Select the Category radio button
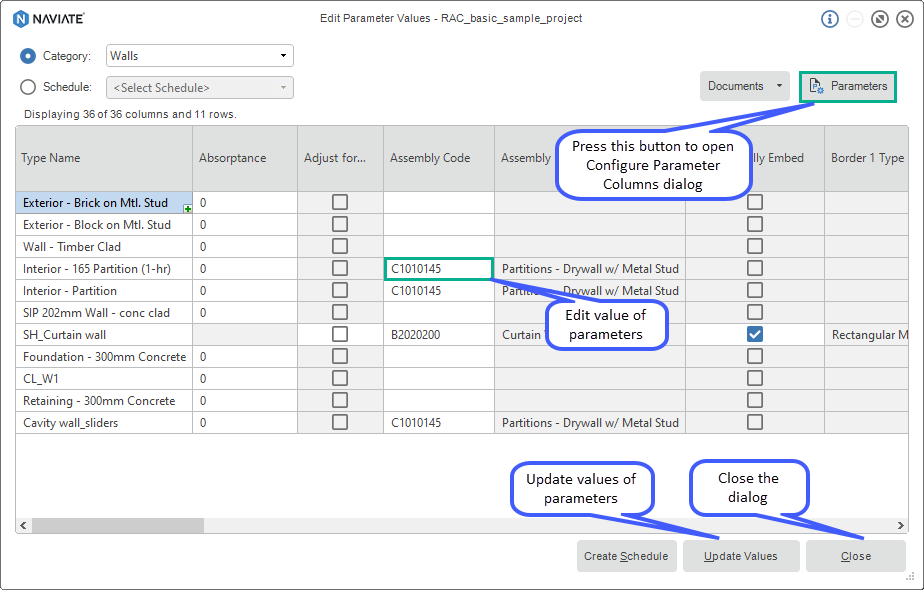The width and height of the screenshot is (924, 590). (28, 56)
